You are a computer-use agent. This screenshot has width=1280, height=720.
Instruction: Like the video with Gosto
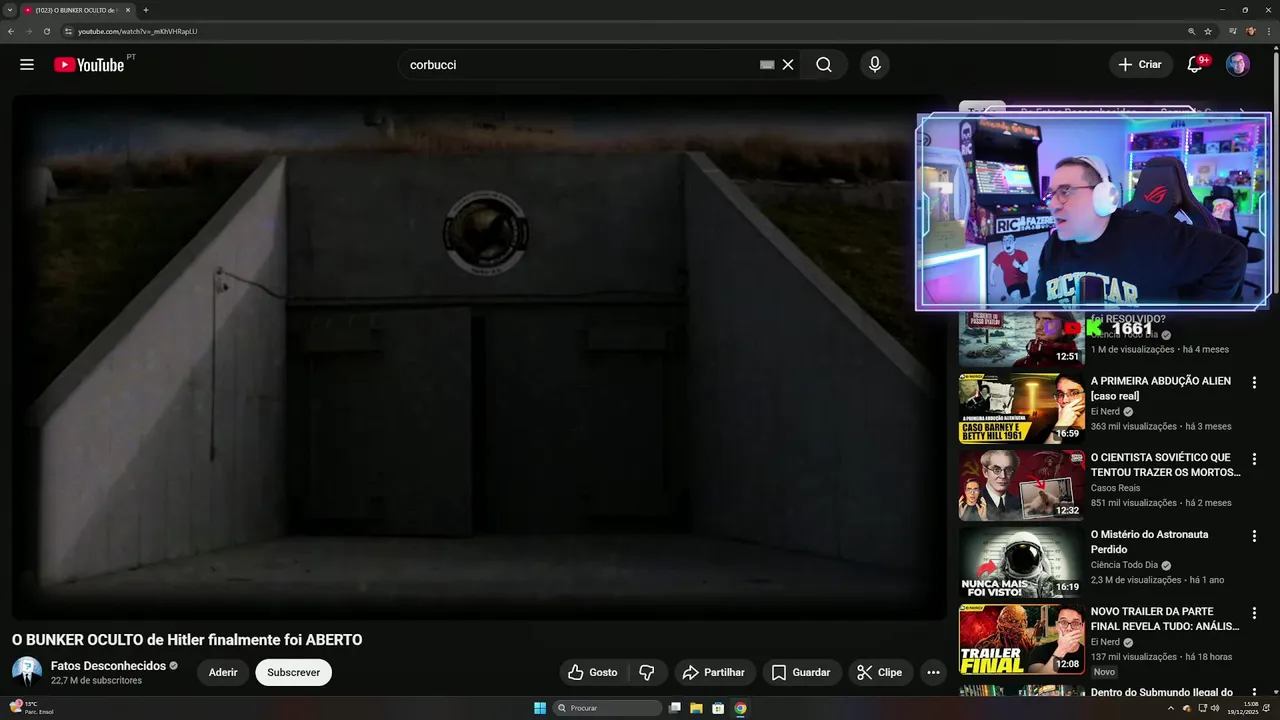tap(593, 672)
